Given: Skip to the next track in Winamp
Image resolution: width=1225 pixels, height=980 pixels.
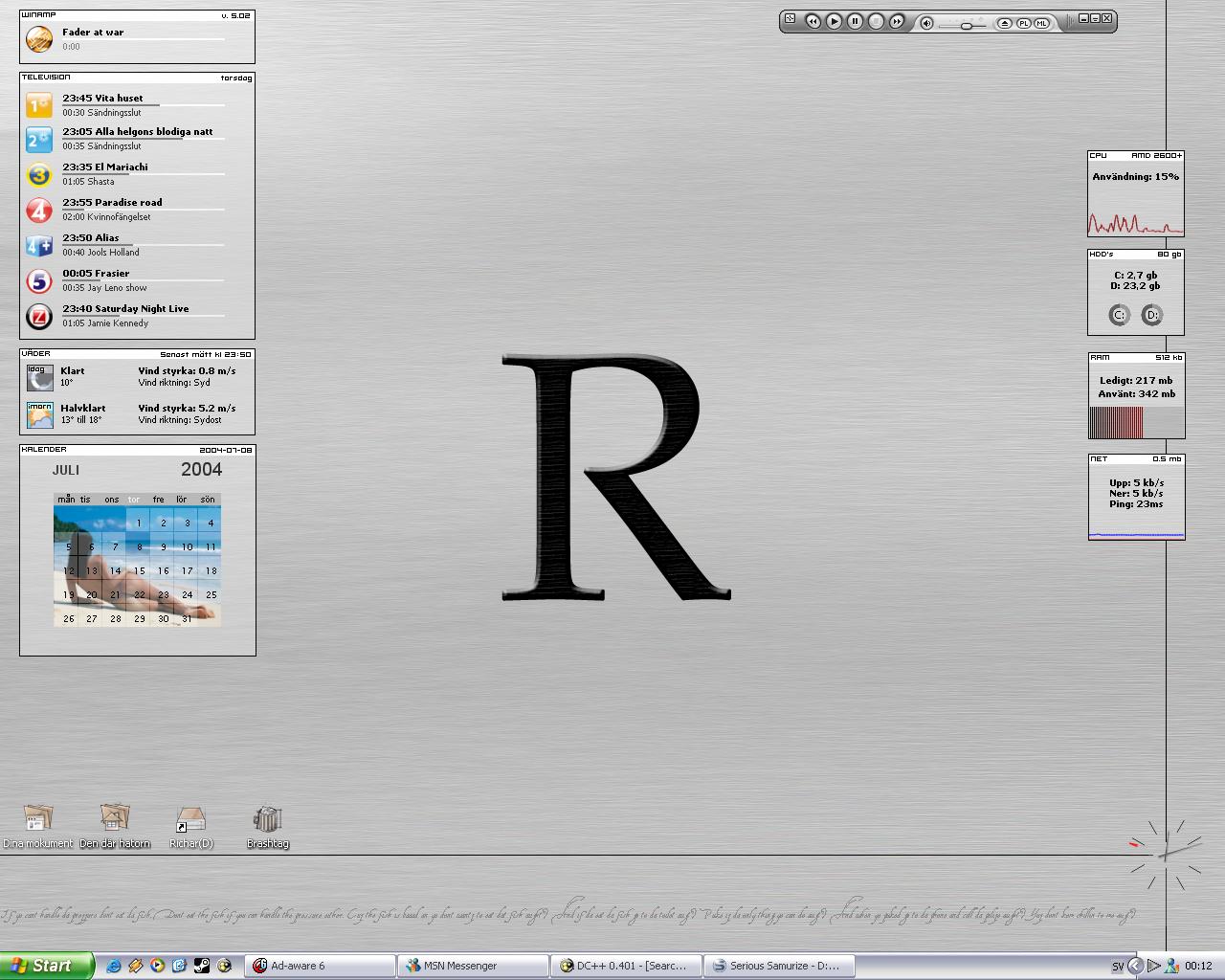Looking at the screenshot, I should pyautogui.click(x=897, y=21).
